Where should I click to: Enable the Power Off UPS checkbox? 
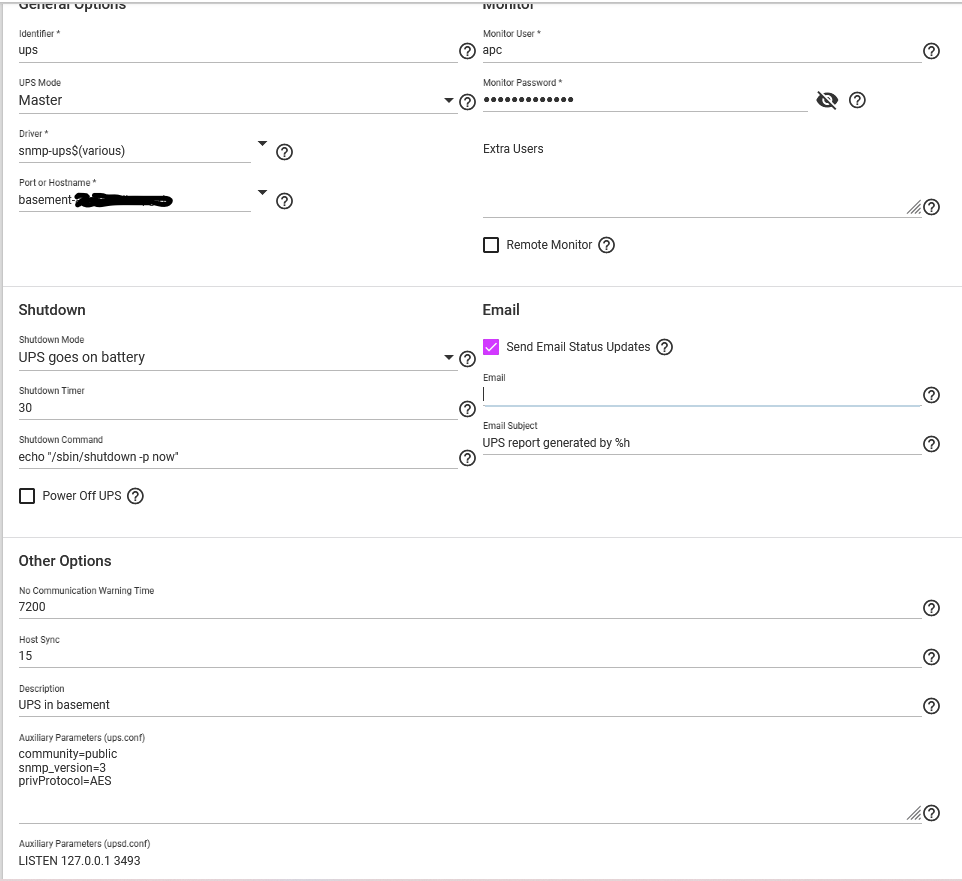pos(27,496)
